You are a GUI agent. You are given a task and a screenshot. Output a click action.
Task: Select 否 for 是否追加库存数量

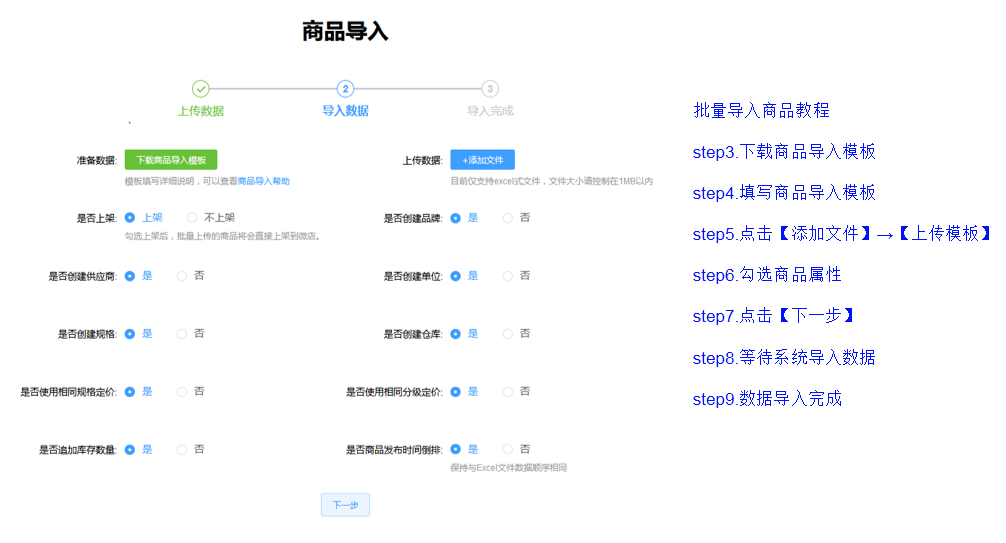pyautogui.click(x=182, y=449)
